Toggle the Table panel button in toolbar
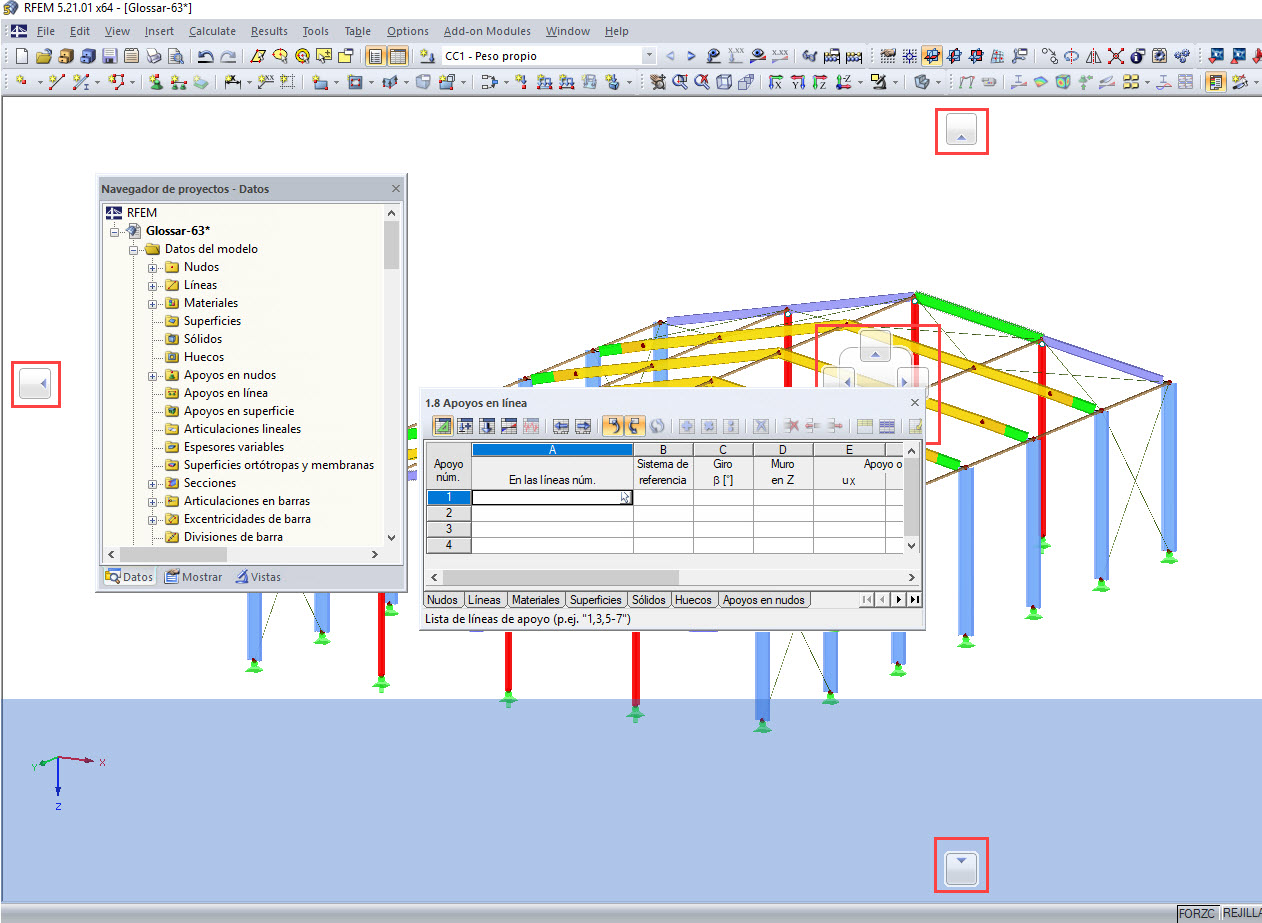Viewport: 1262px width, 923px height. 398,56
